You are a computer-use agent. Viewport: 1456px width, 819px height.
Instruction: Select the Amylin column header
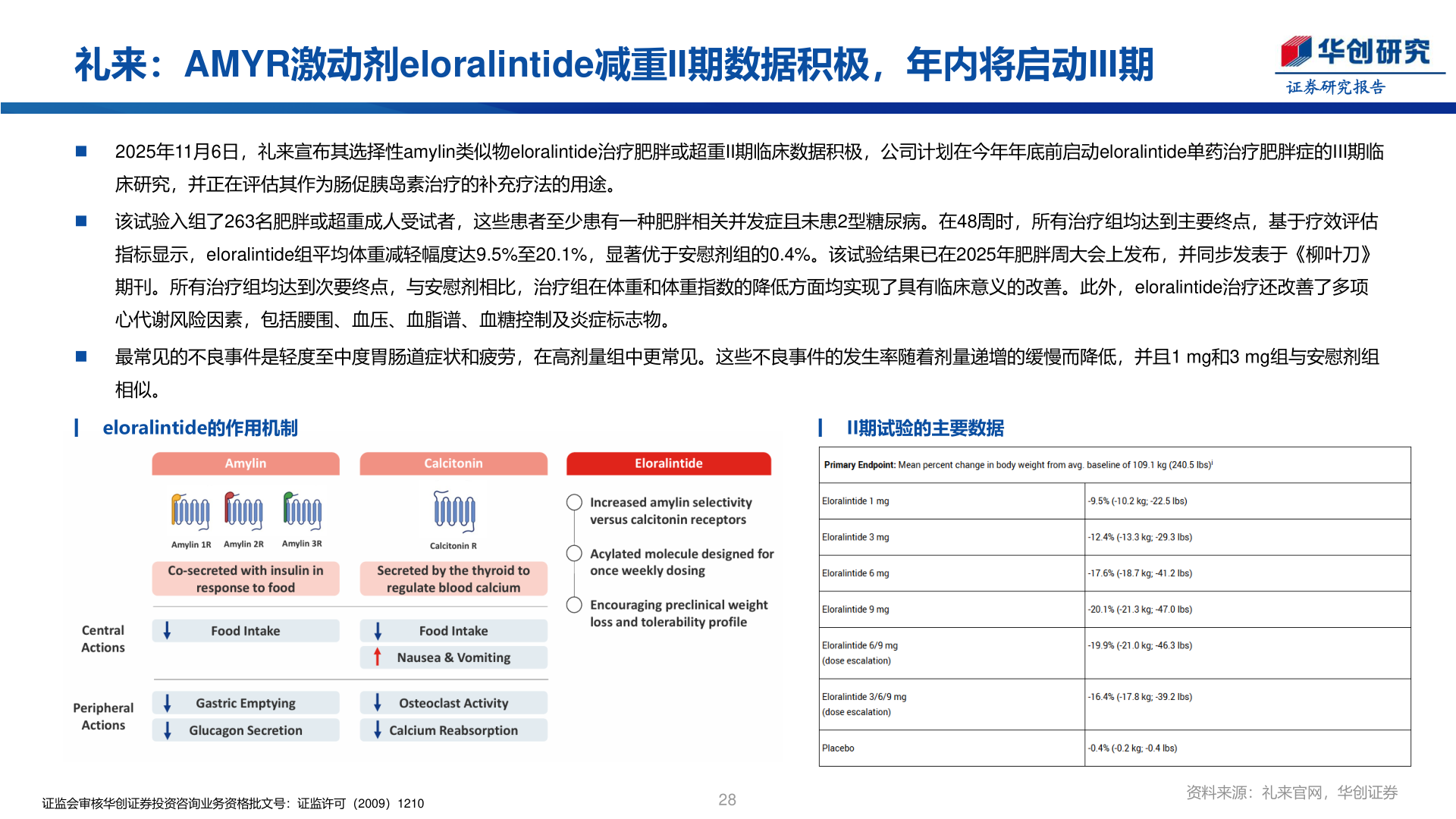click(245, 463)
